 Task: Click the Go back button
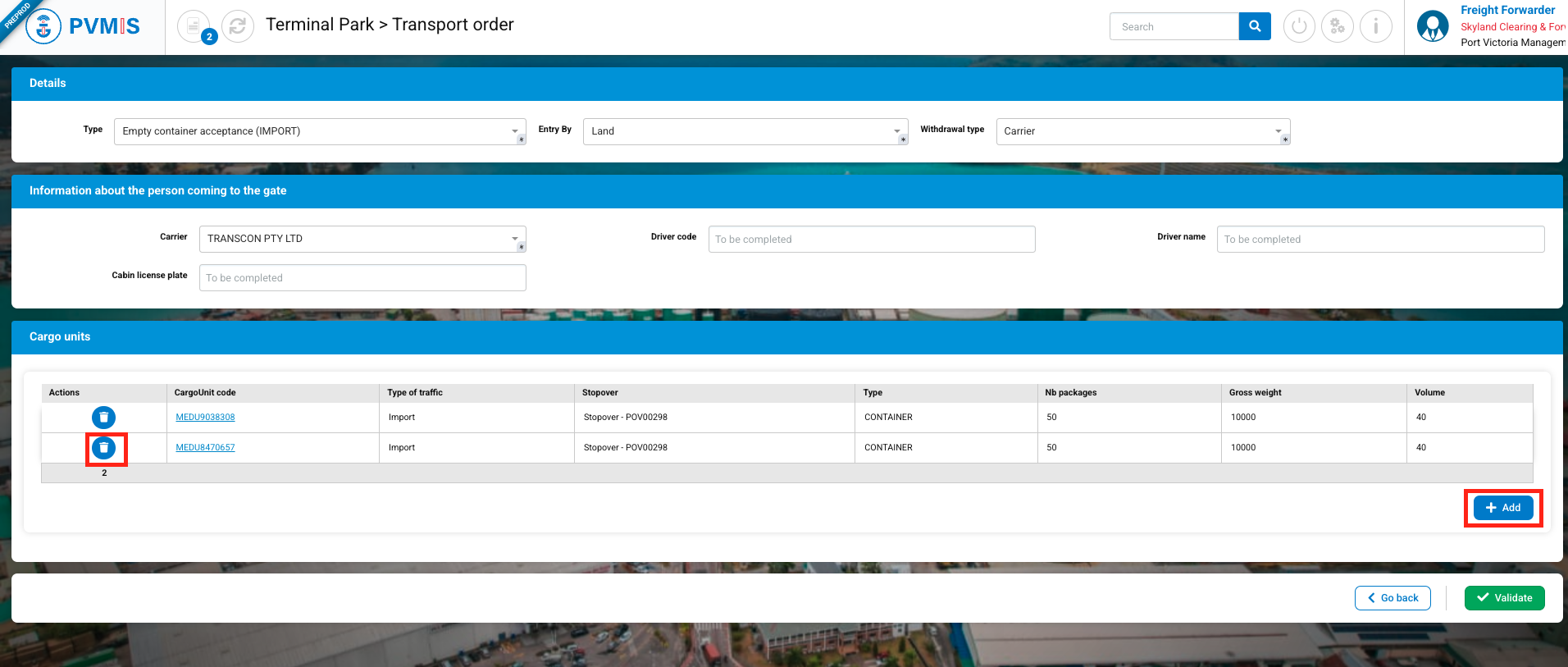pyautogui.click(x=1392, y=598)
